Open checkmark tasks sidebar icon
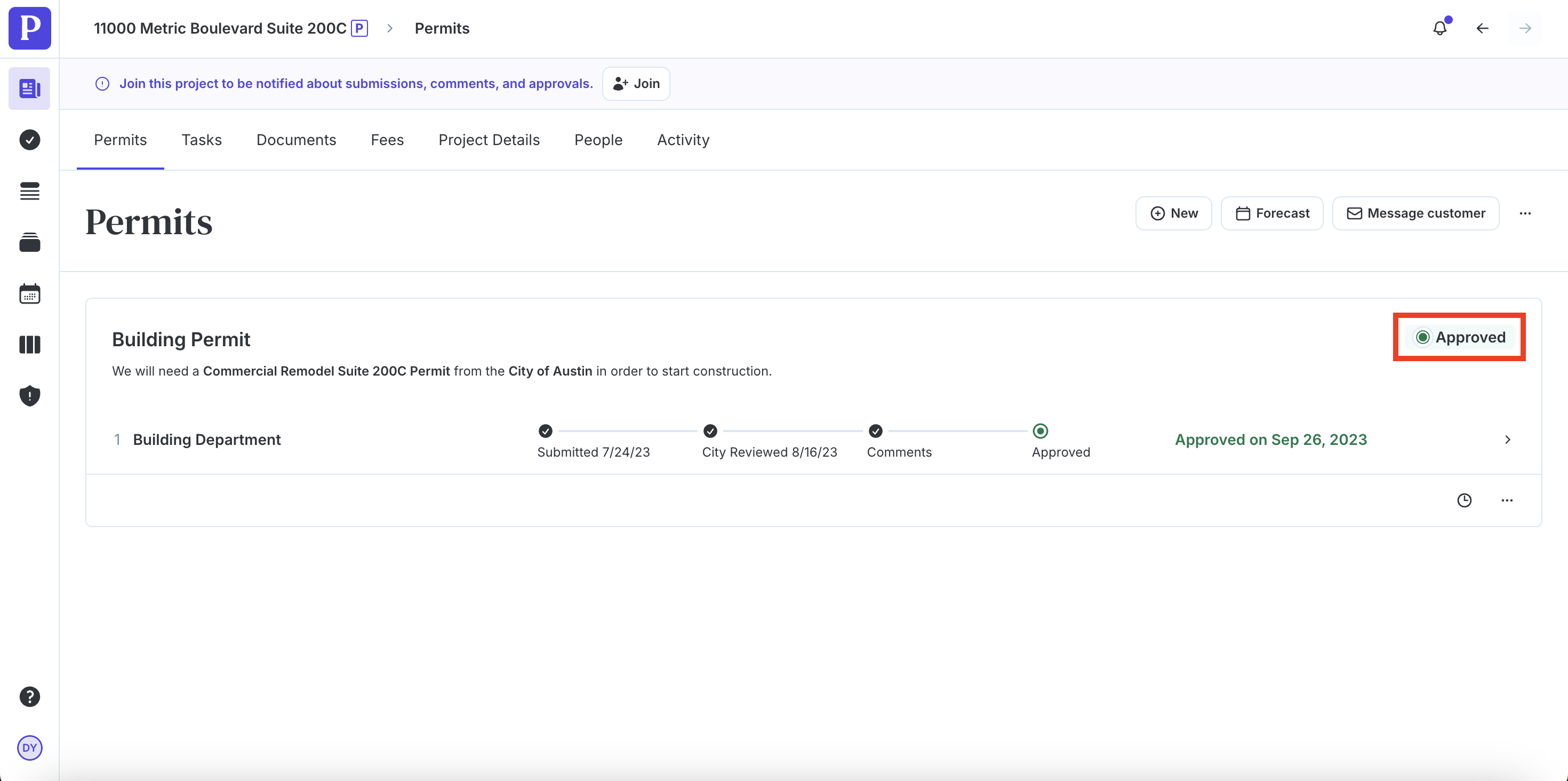The image size is (1568, 781). point(29,140)
